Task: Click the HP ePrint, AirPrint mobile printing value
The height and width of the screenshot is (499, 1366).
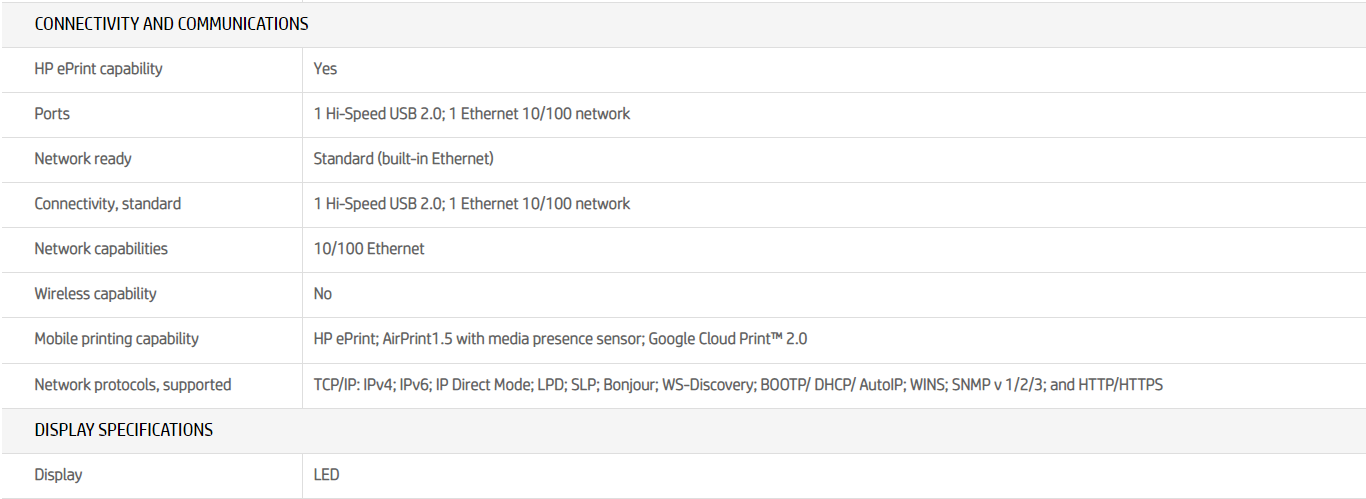Action: (560, 339)
